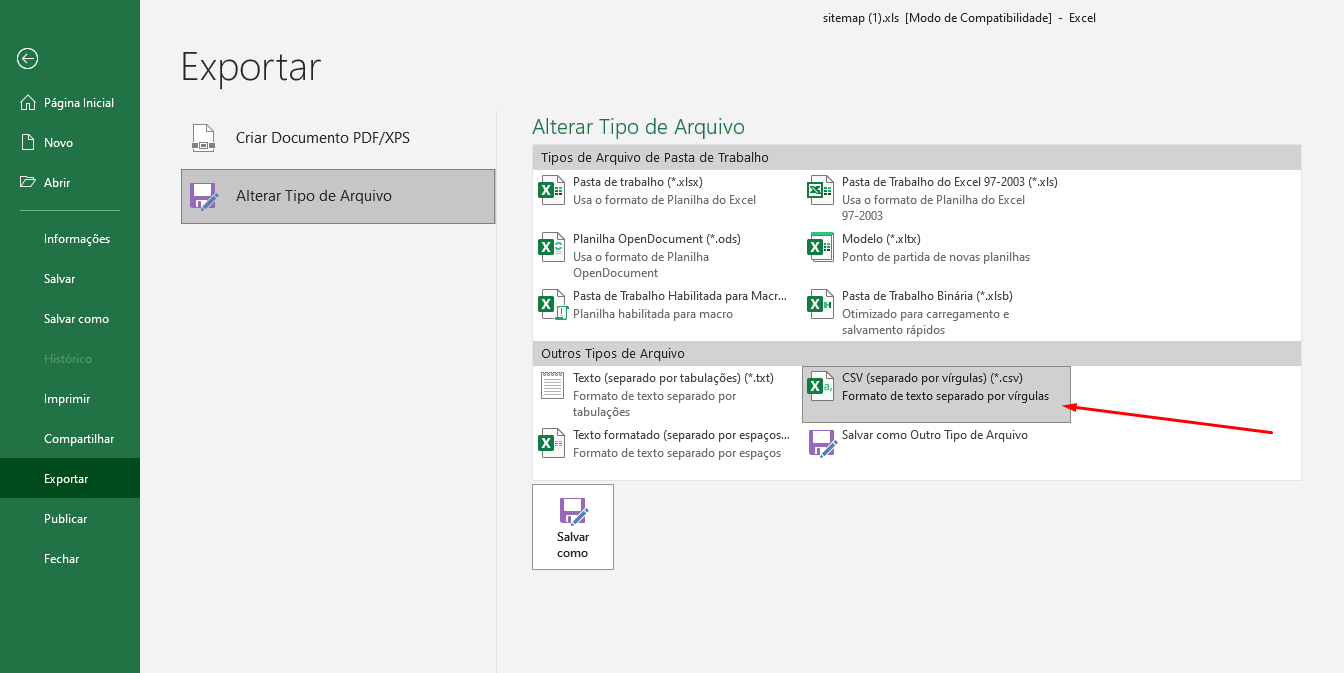Image resolution: width=1344 pixels, height=673 pixels.
Task: Click the Pasta de Trabalho Binária icon
Action: click(x=820, y=304)
